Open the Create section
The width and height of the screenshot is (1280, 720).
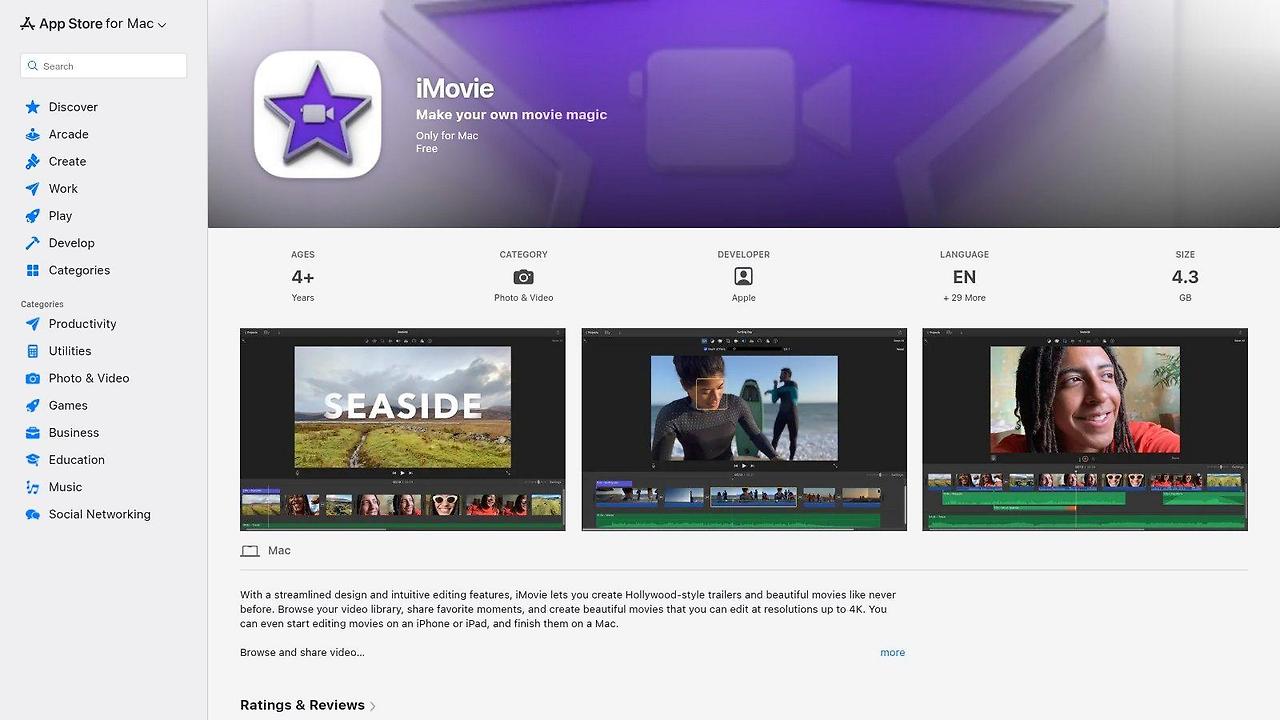(67, 161)
